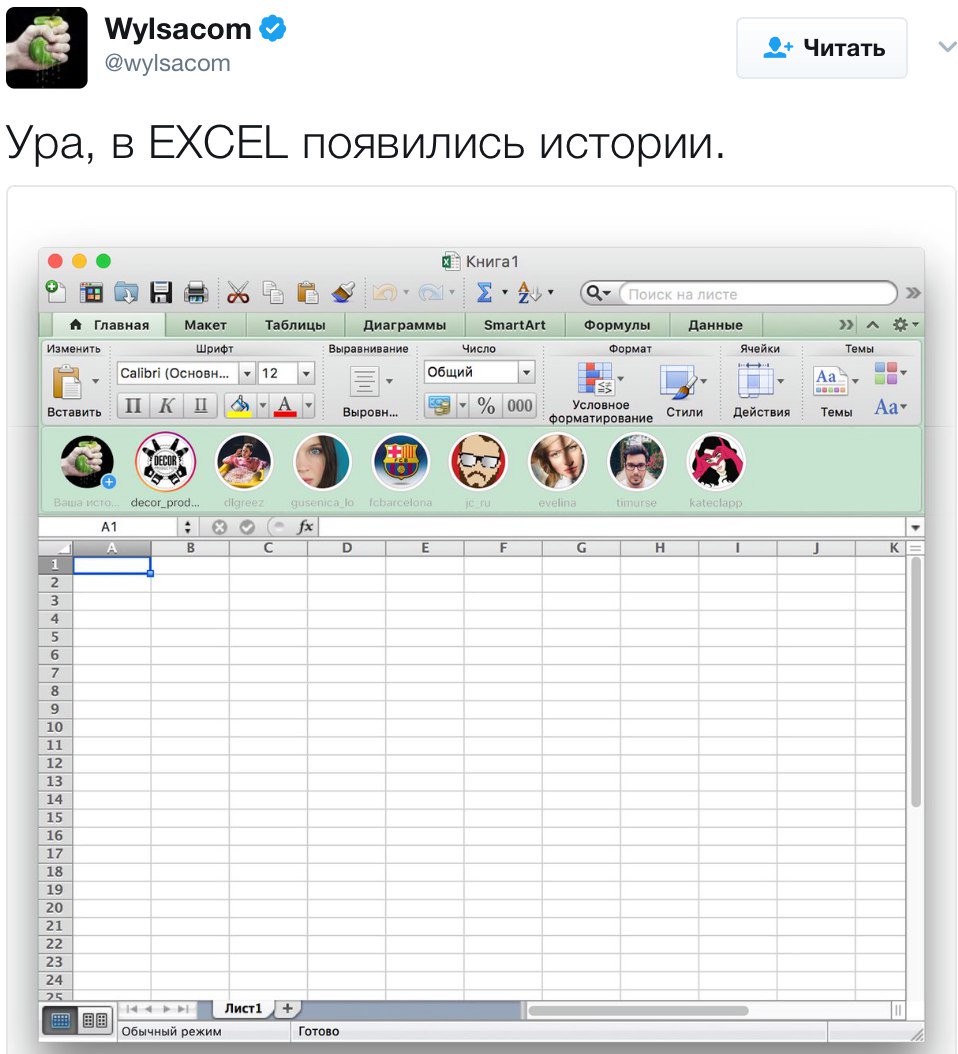Switch to Данные tab
Image resolution: width=958 pixels, height=1054 pixels.
[715, 325]
